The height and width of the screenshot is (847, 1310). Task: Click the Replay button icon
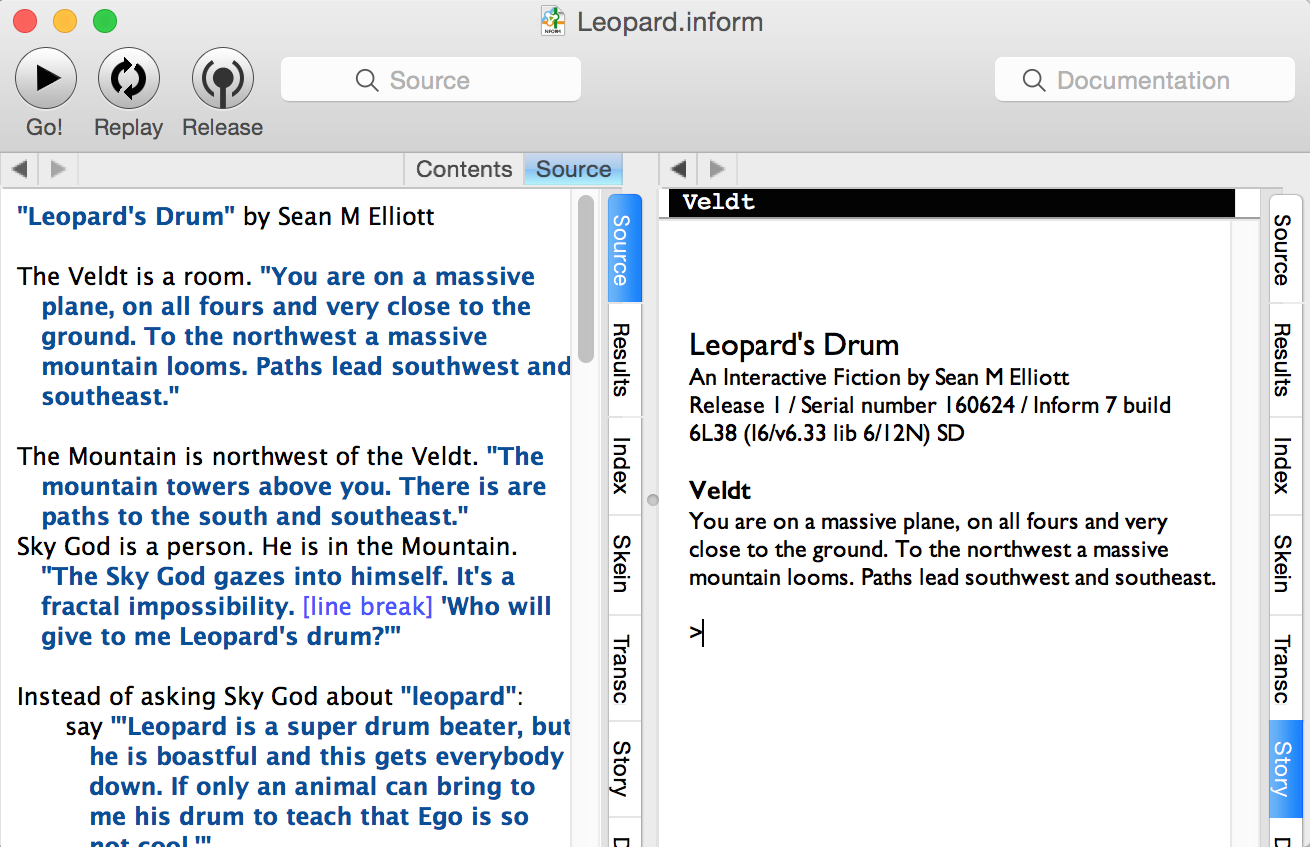(129, 78)
